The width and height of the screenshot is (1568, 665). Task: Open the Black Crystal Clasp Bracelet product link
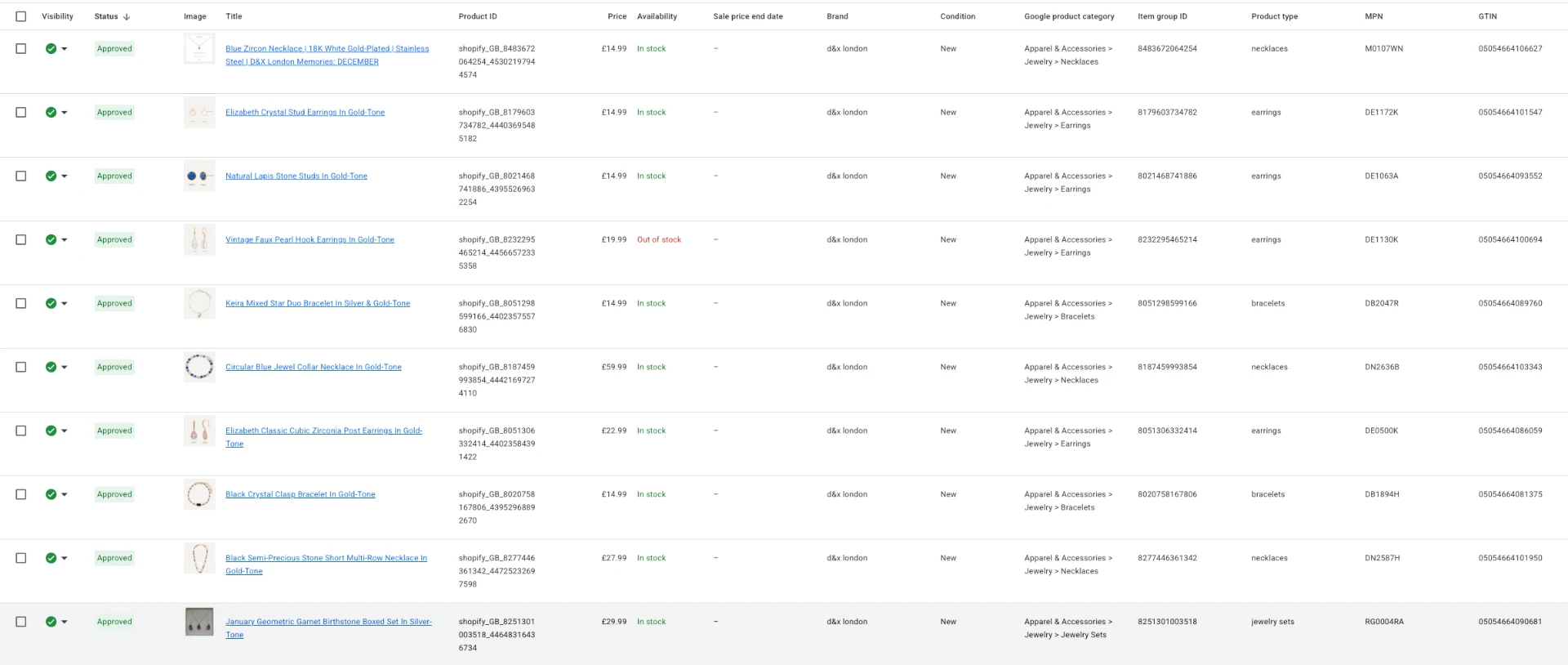point(301,495)
